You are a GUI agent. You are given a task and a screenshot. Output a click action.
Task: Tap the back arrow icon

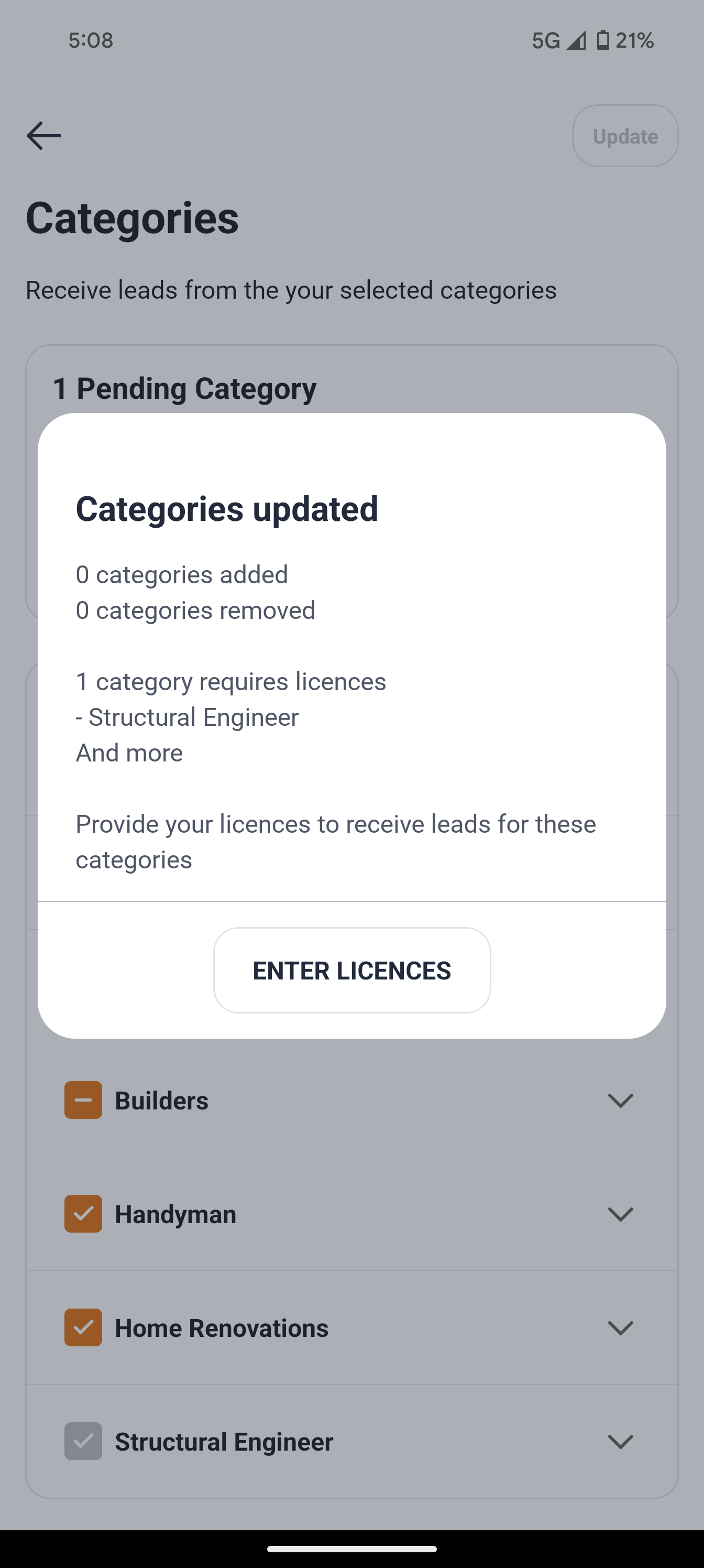(x=44, y=136)
